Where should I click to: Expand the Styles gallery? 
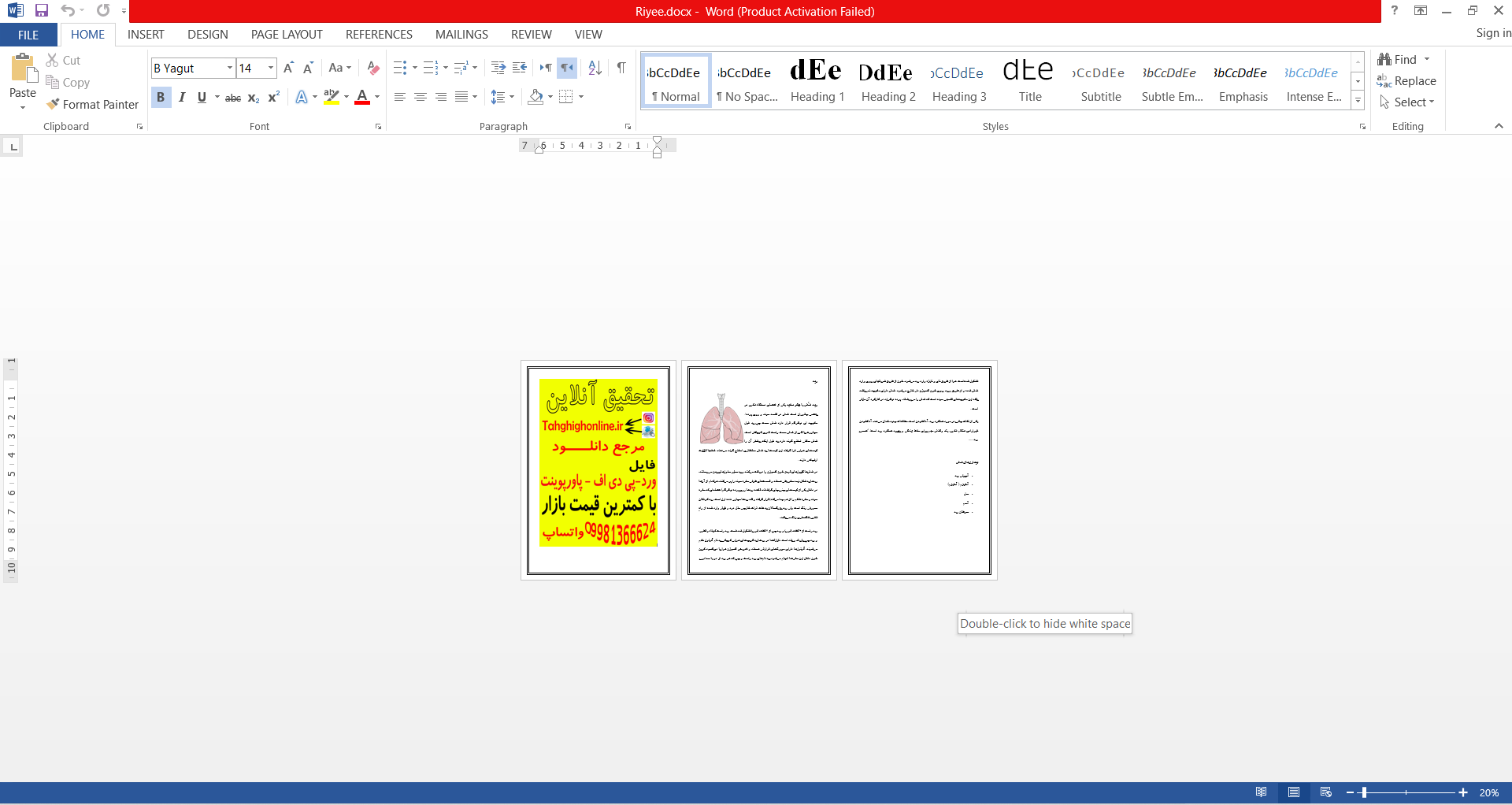[1358, 101]
